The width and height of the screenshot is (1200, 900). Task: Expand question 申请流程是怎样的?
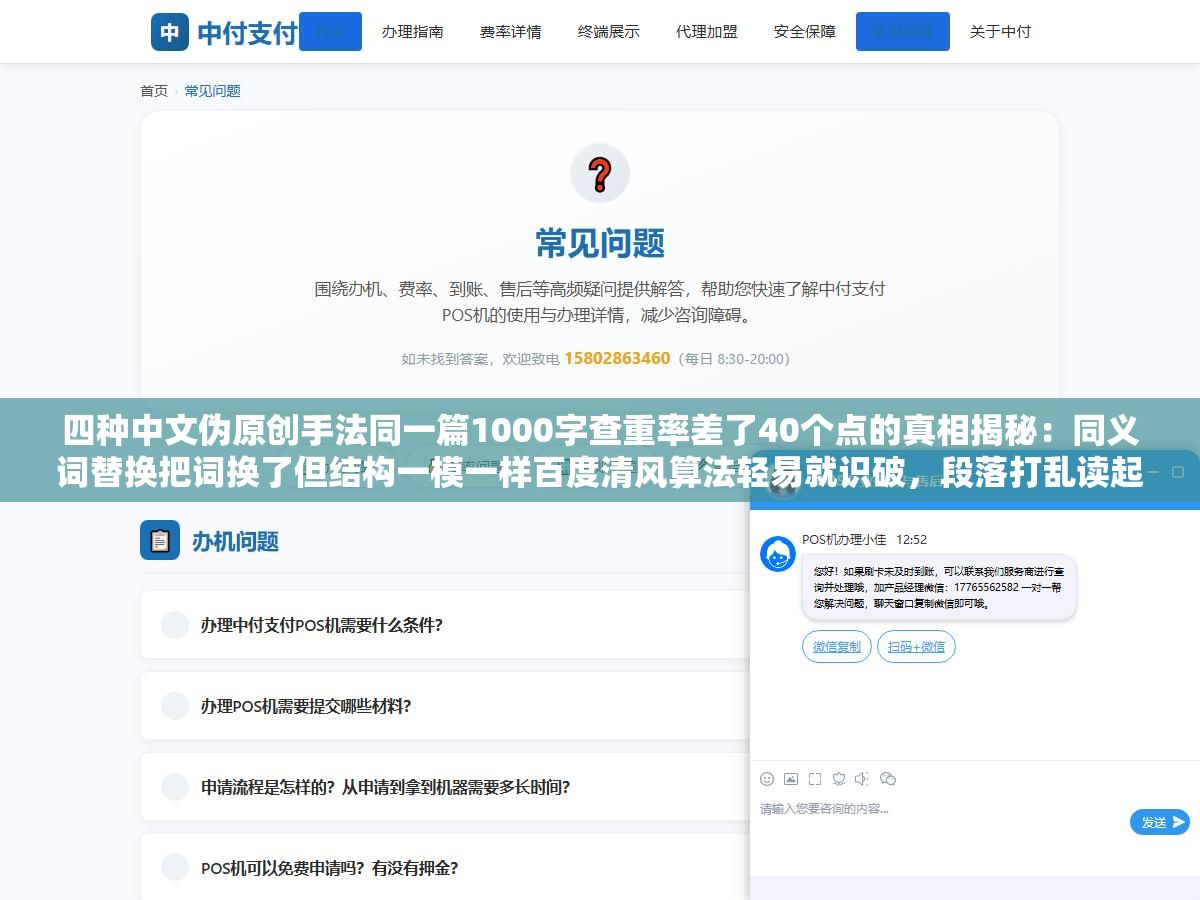tap(445, 787)
